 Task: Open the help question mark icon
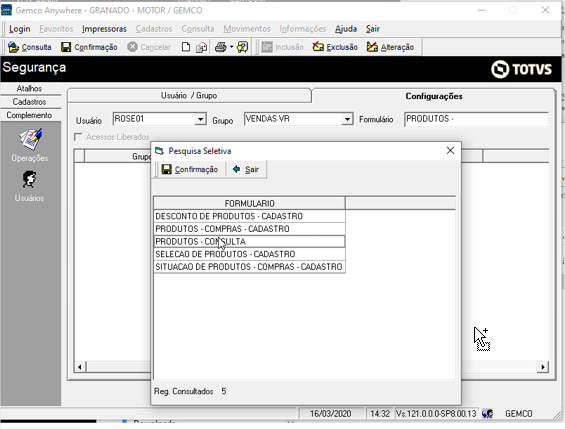click(x=243, y=47)
